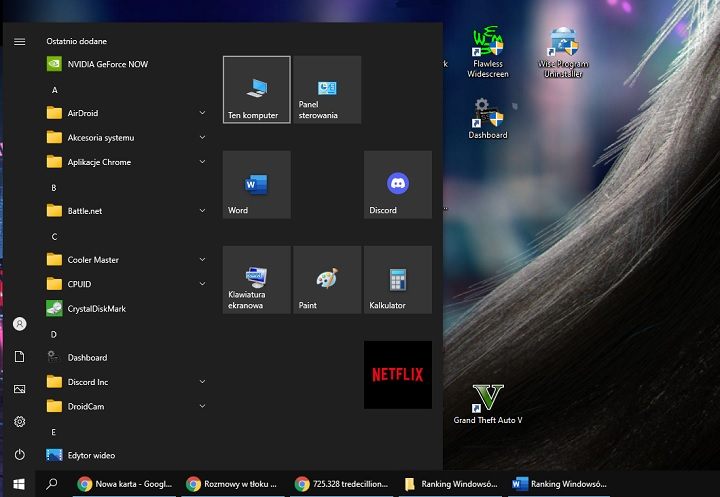The width and height of the screenshot is (720, 497).
Task: Select the DroidCam folder label
Action: (86, 407)
